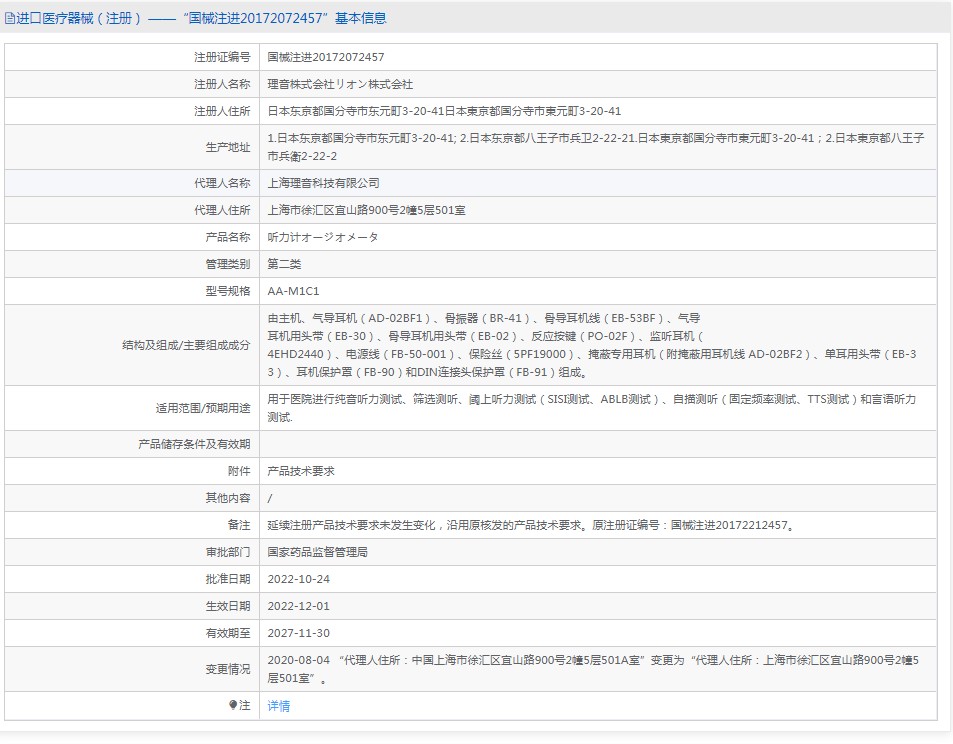Click the 审批部门 value 国家药品监督管理局

(317, 552)
